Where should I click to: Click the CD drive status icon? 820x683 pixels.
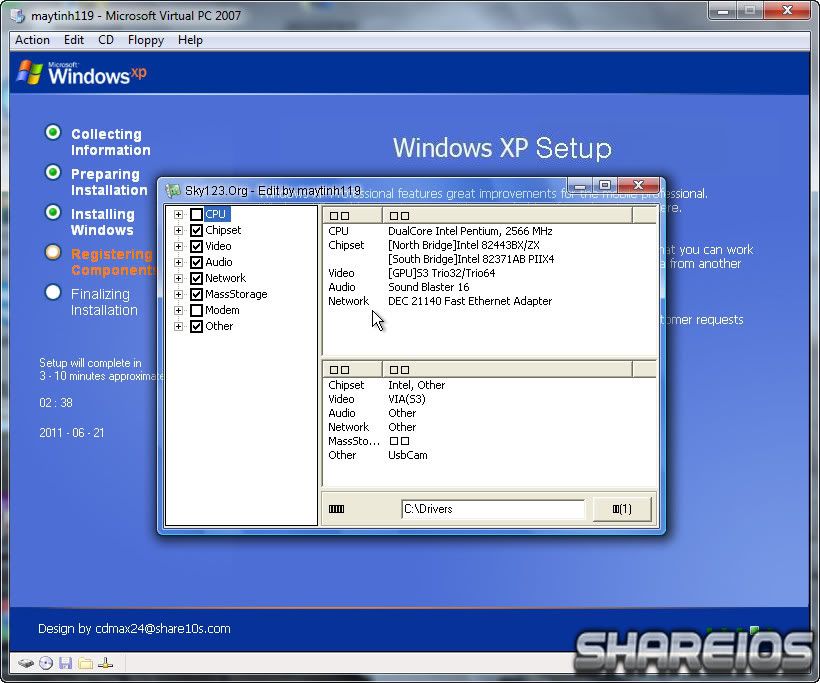click(46, 664)
